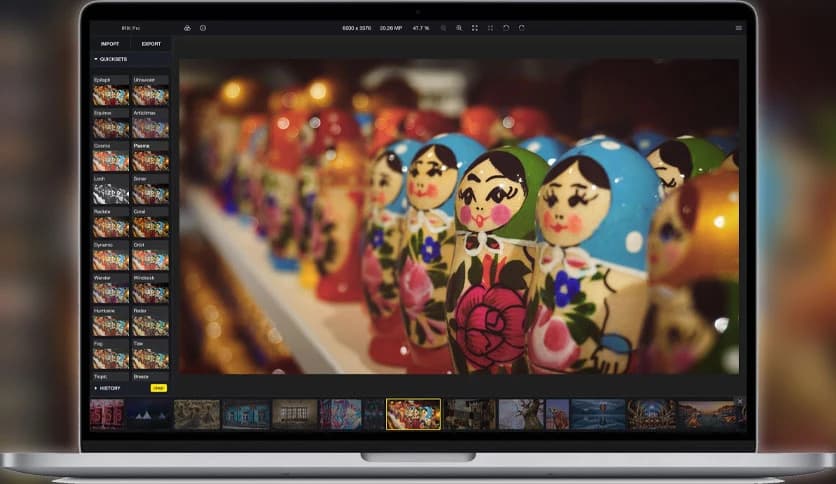
Task: Click the main nesting dolls preview image
Action: (459, 216)
